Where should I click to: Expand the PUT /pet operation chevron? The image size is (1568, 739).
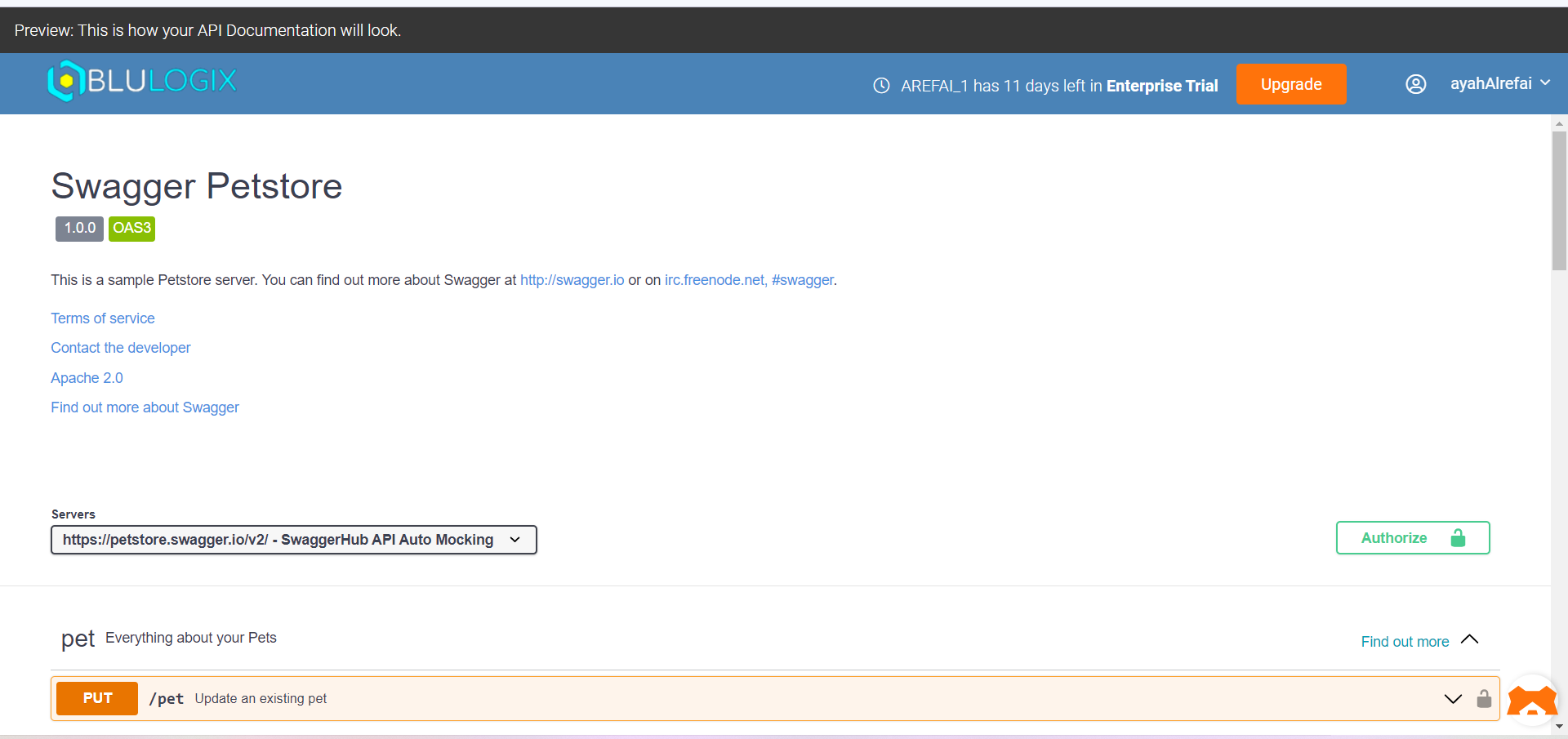click(1452, 699)
